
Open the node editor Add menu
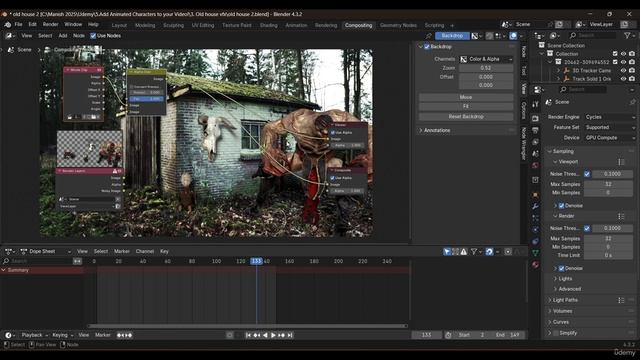[x=62, y=36]
